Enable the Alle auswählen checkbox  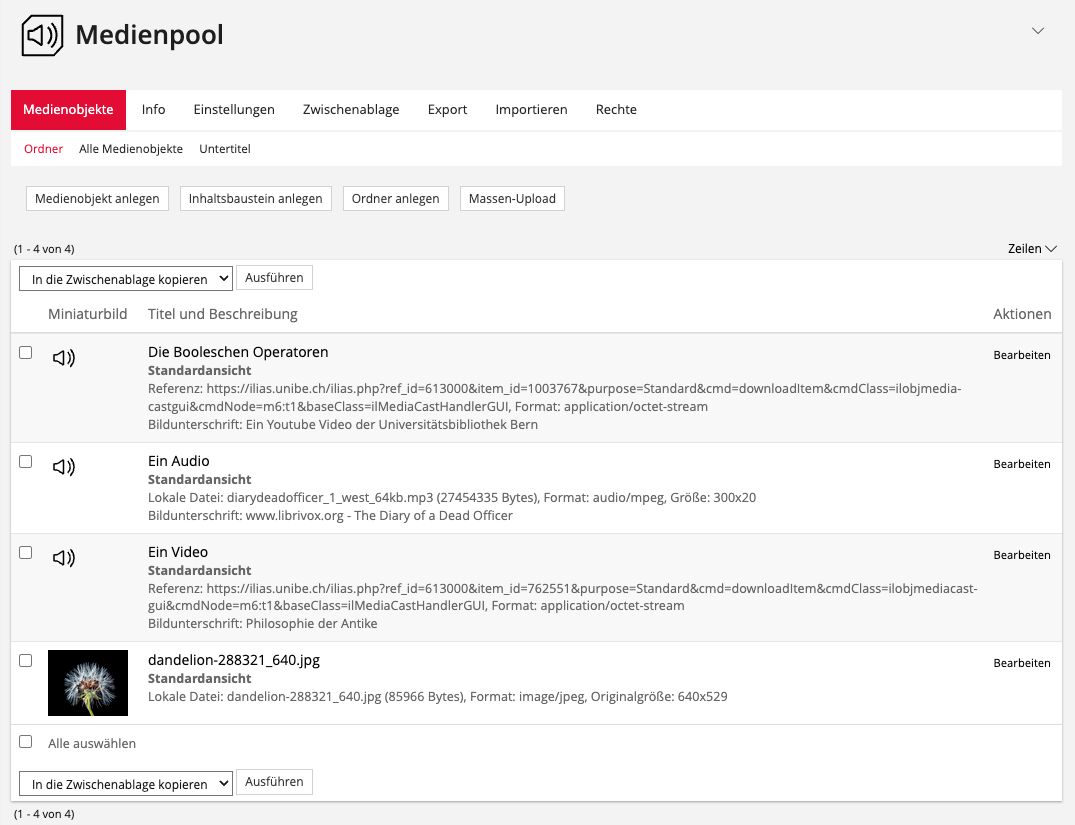point(26,742)
